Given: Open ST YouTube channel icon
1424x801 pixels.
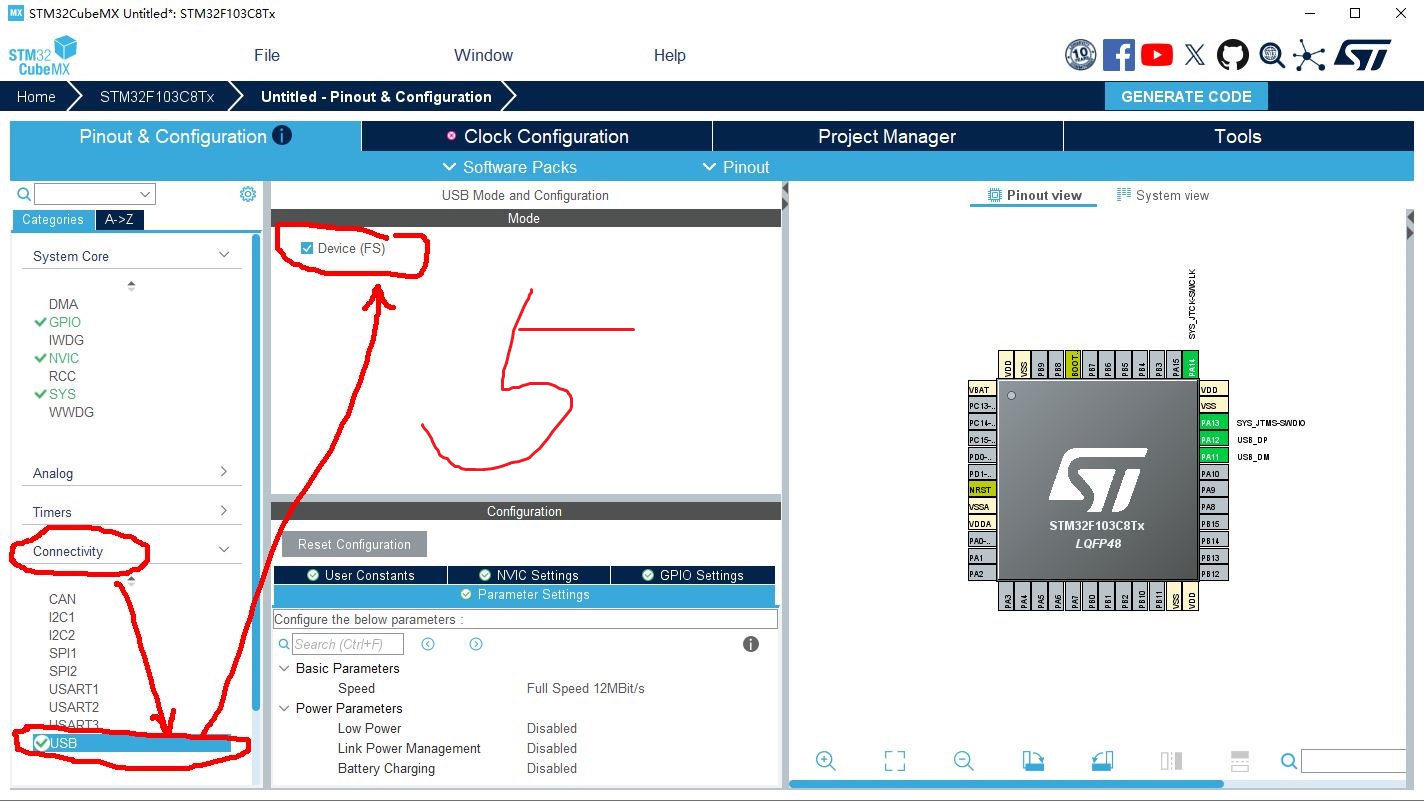Looking at the screenshot, I should pos(1157,55).
